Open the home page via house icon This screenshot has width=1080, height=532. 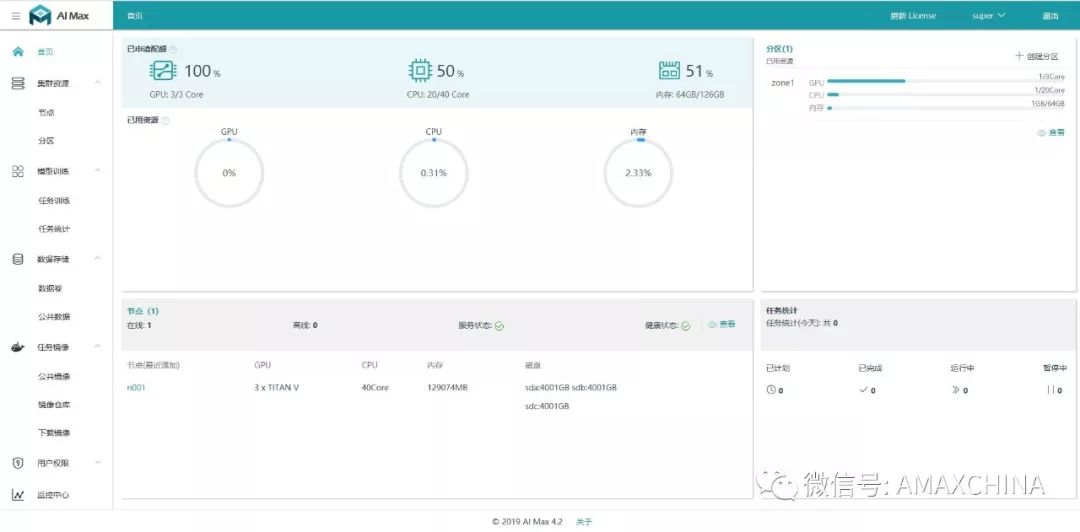click(x=19, y=52)
